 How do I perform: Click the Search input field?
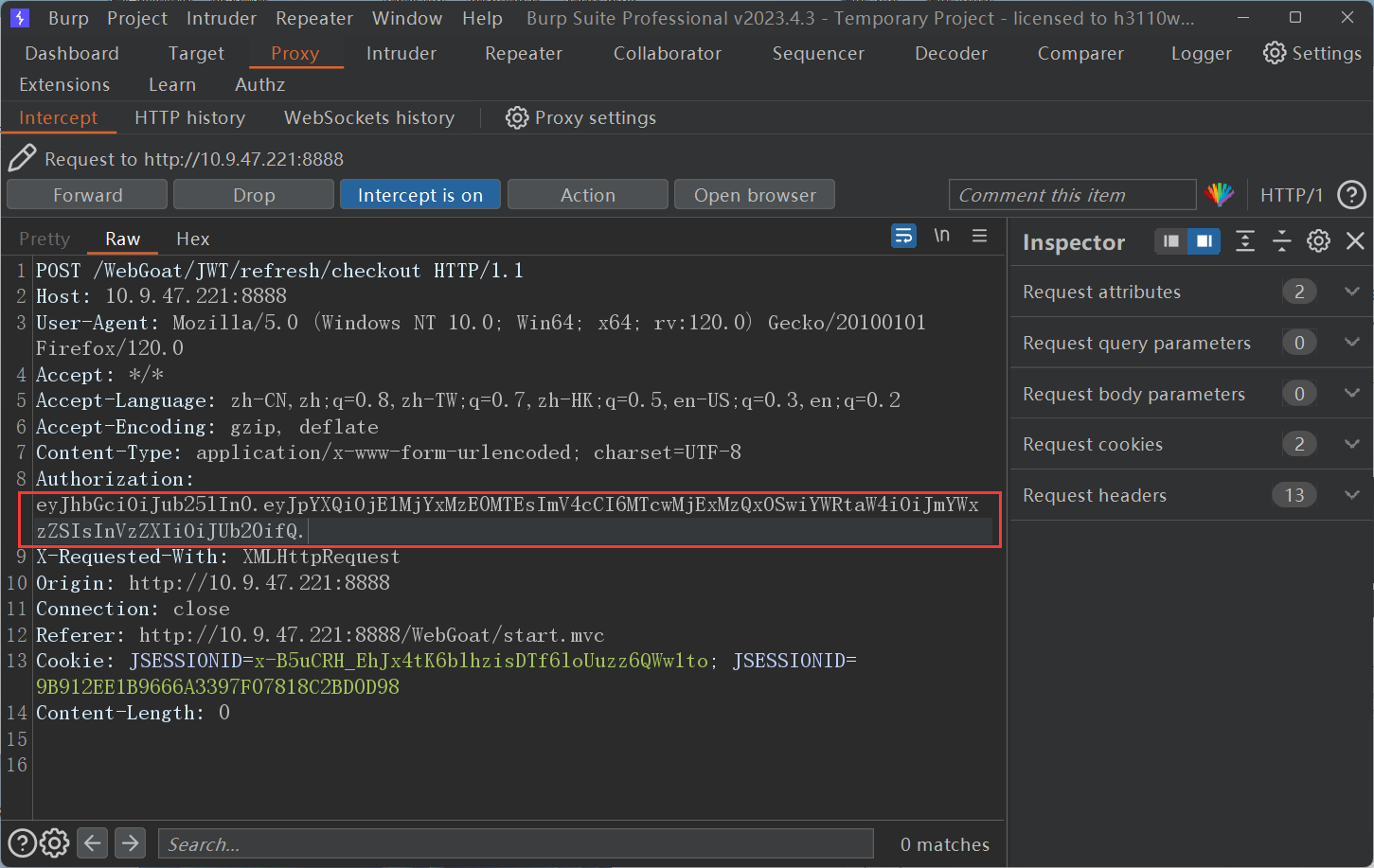[516, 842]
